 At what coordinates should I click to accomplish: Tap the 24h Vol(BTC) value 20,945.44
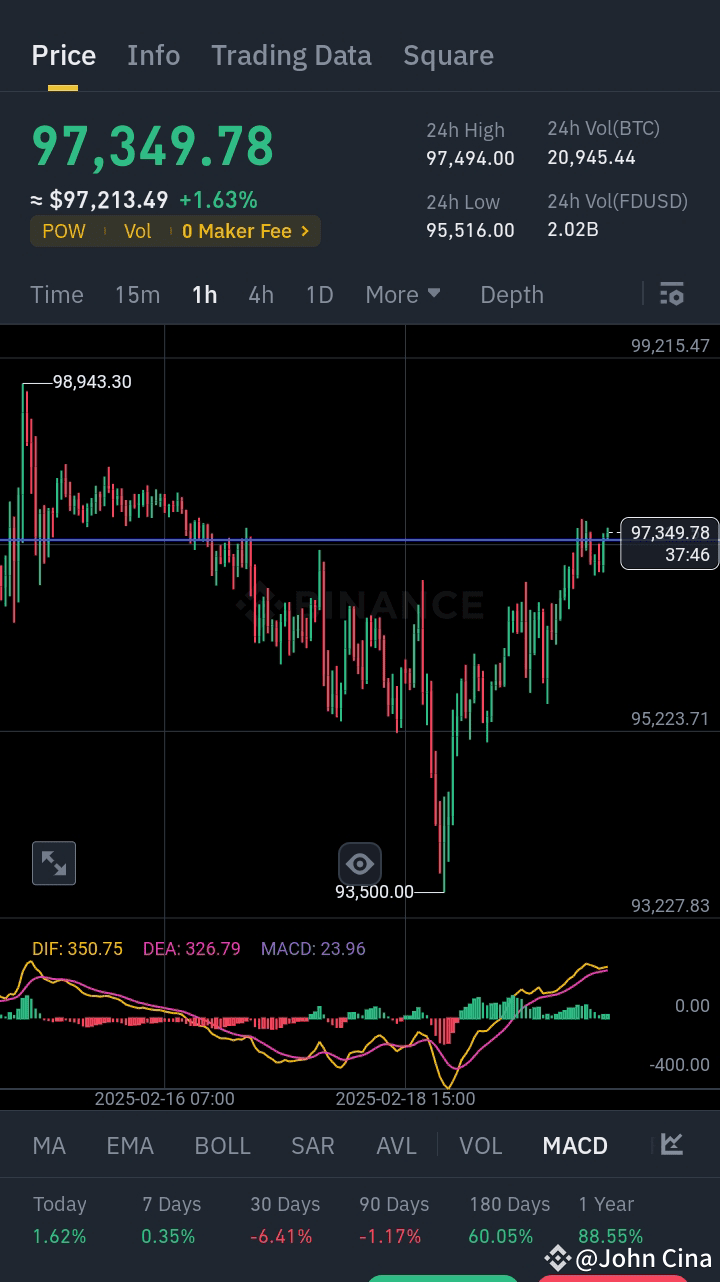pyautogui.click(x=591, y=157)
